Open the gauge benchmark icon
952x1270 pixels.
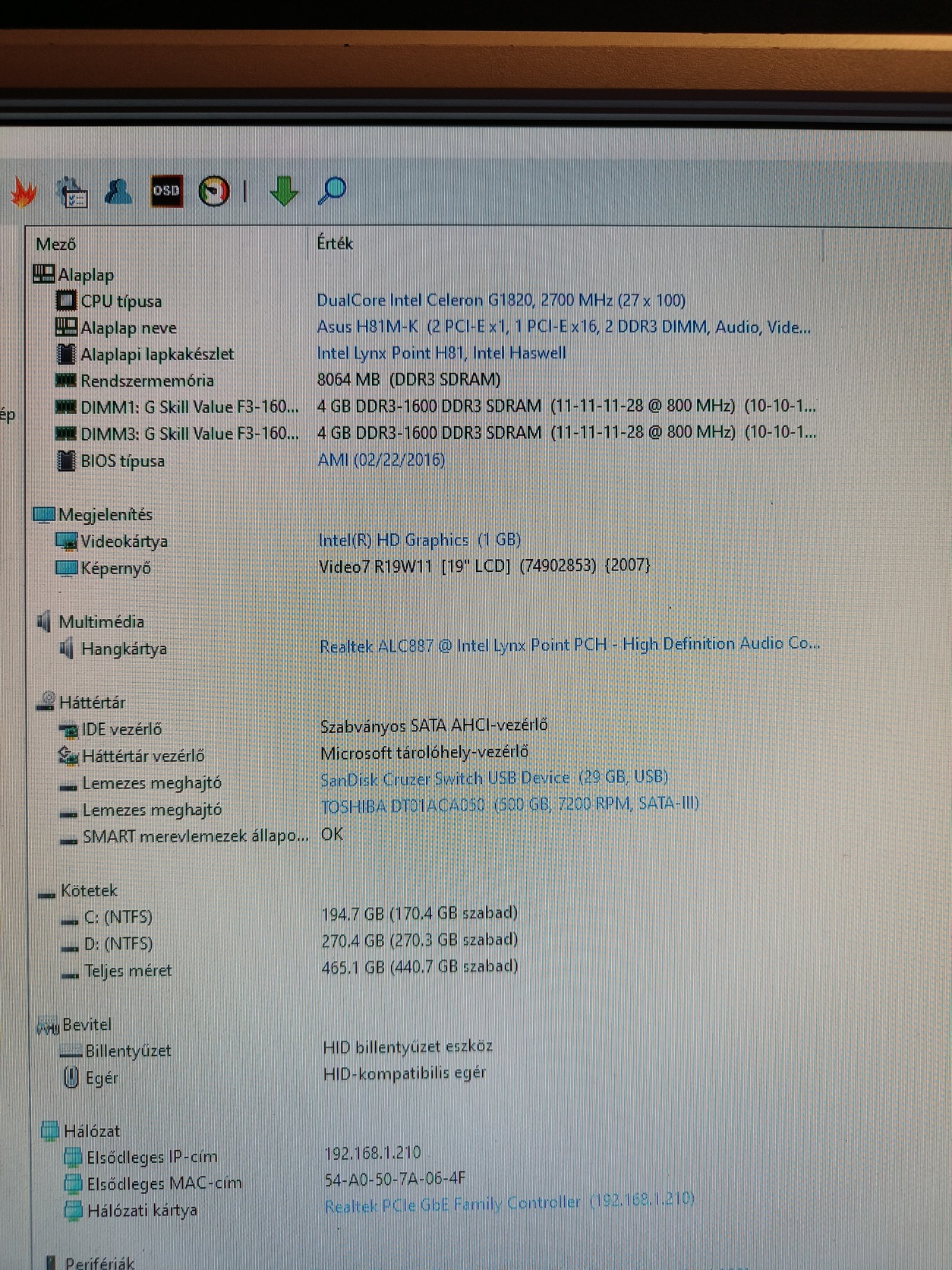(x=214, y=191)
